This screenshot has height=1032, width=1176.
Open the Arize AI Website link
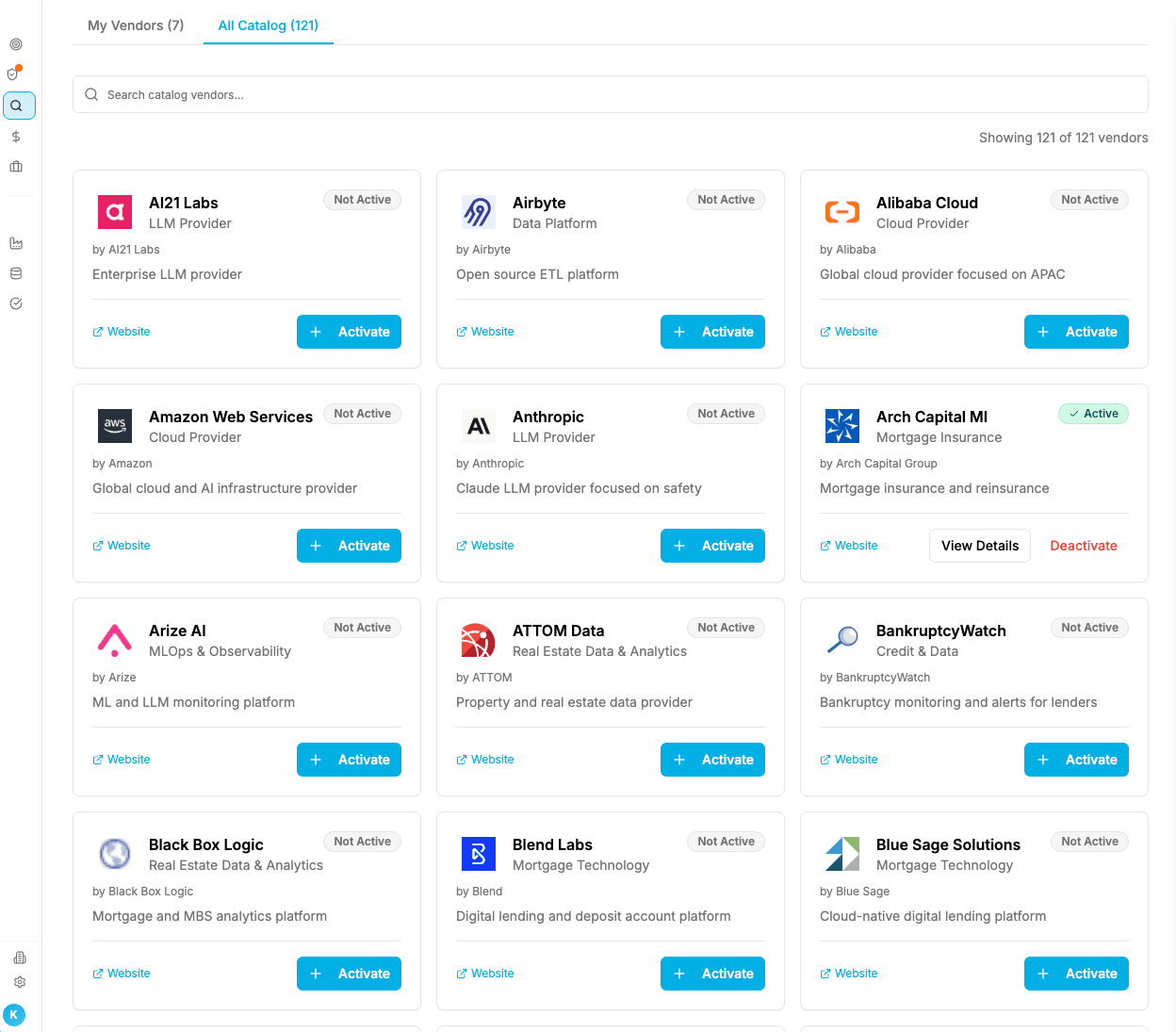click(122, 760)
